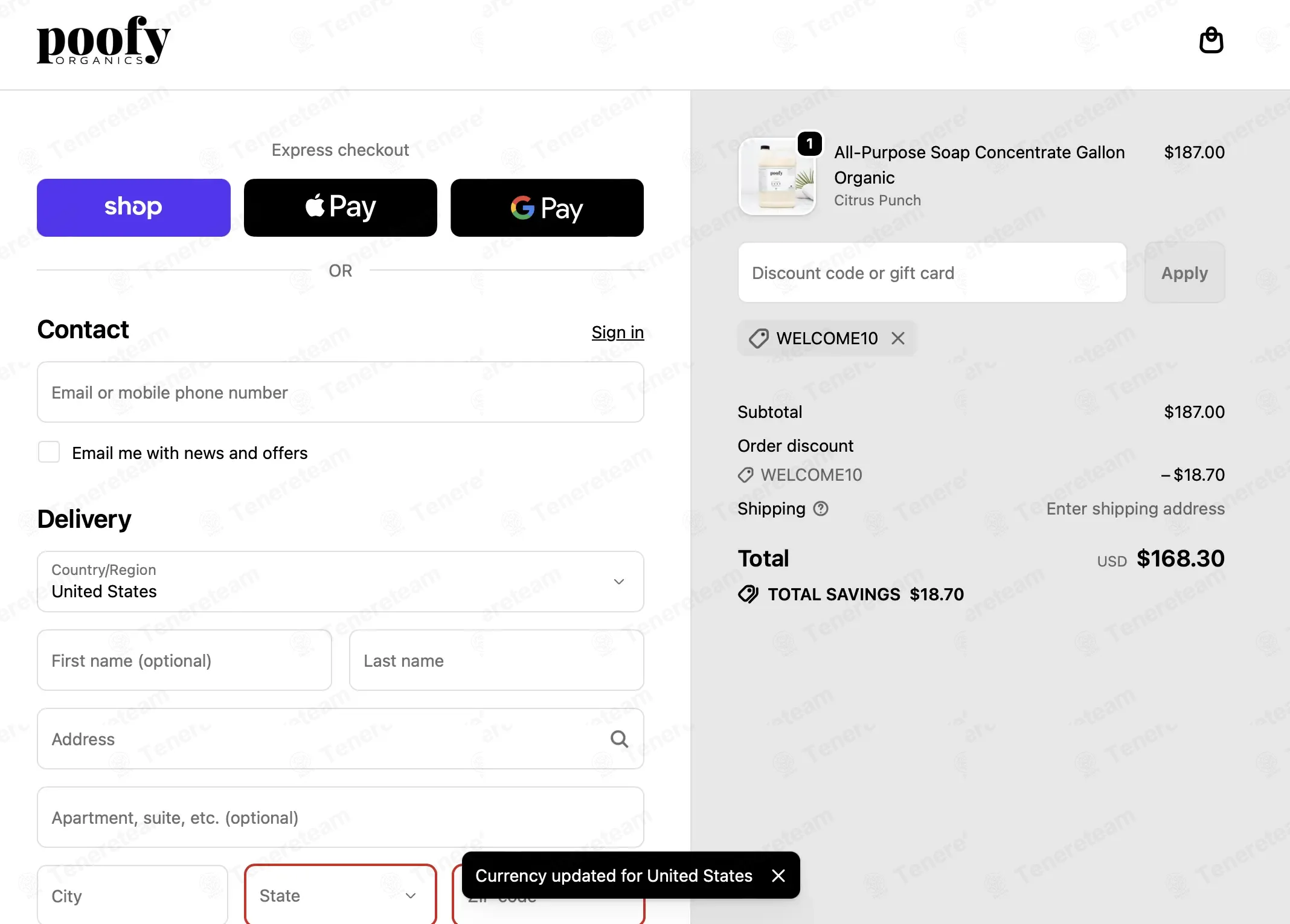View the soap concentrate product thumbnail
Screen dimensions: 1290x924
click(777, 176)
